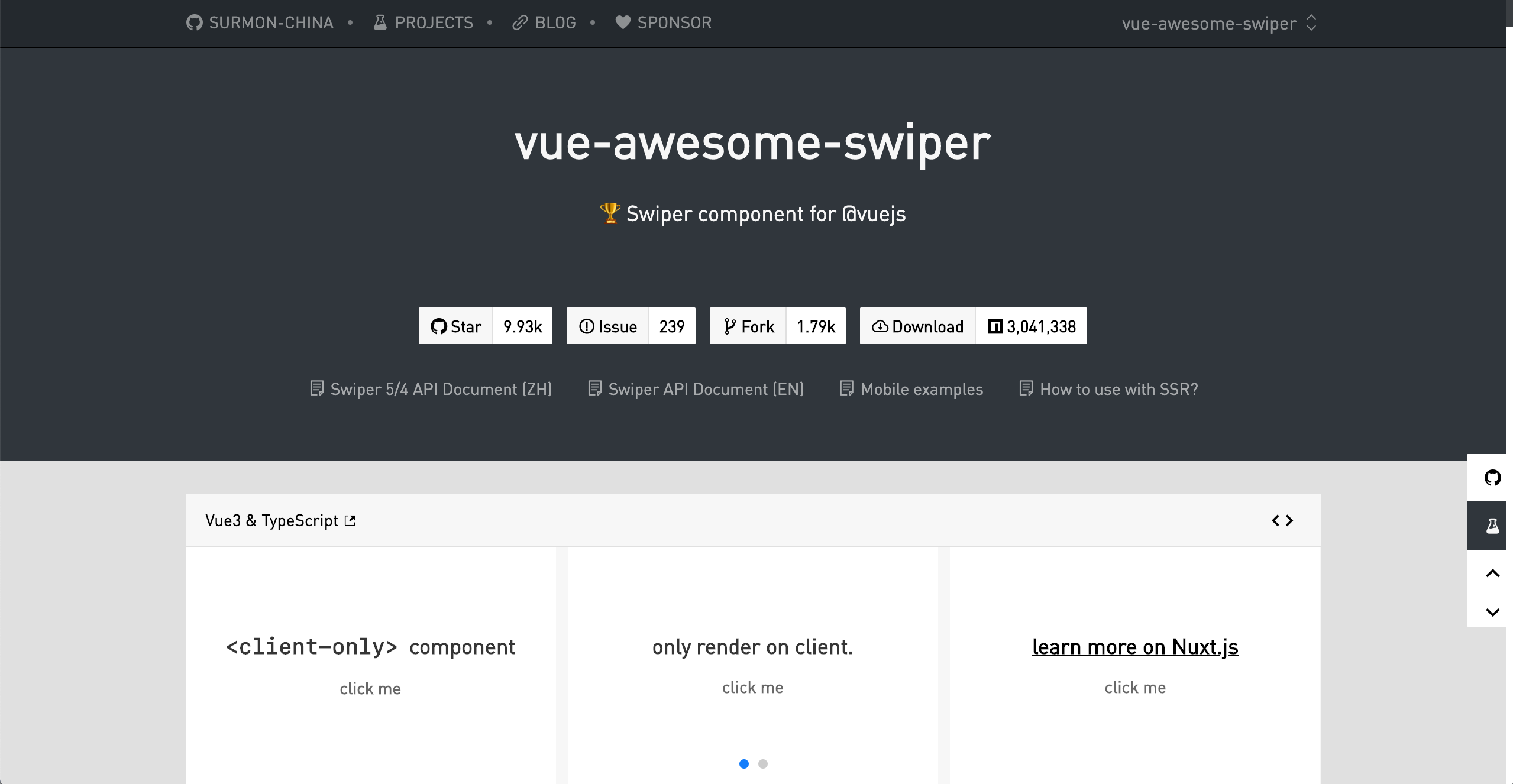This screenshot has height=784, width=1513.
Task: Click the GitHub icon in Star button
Action: 439,326
